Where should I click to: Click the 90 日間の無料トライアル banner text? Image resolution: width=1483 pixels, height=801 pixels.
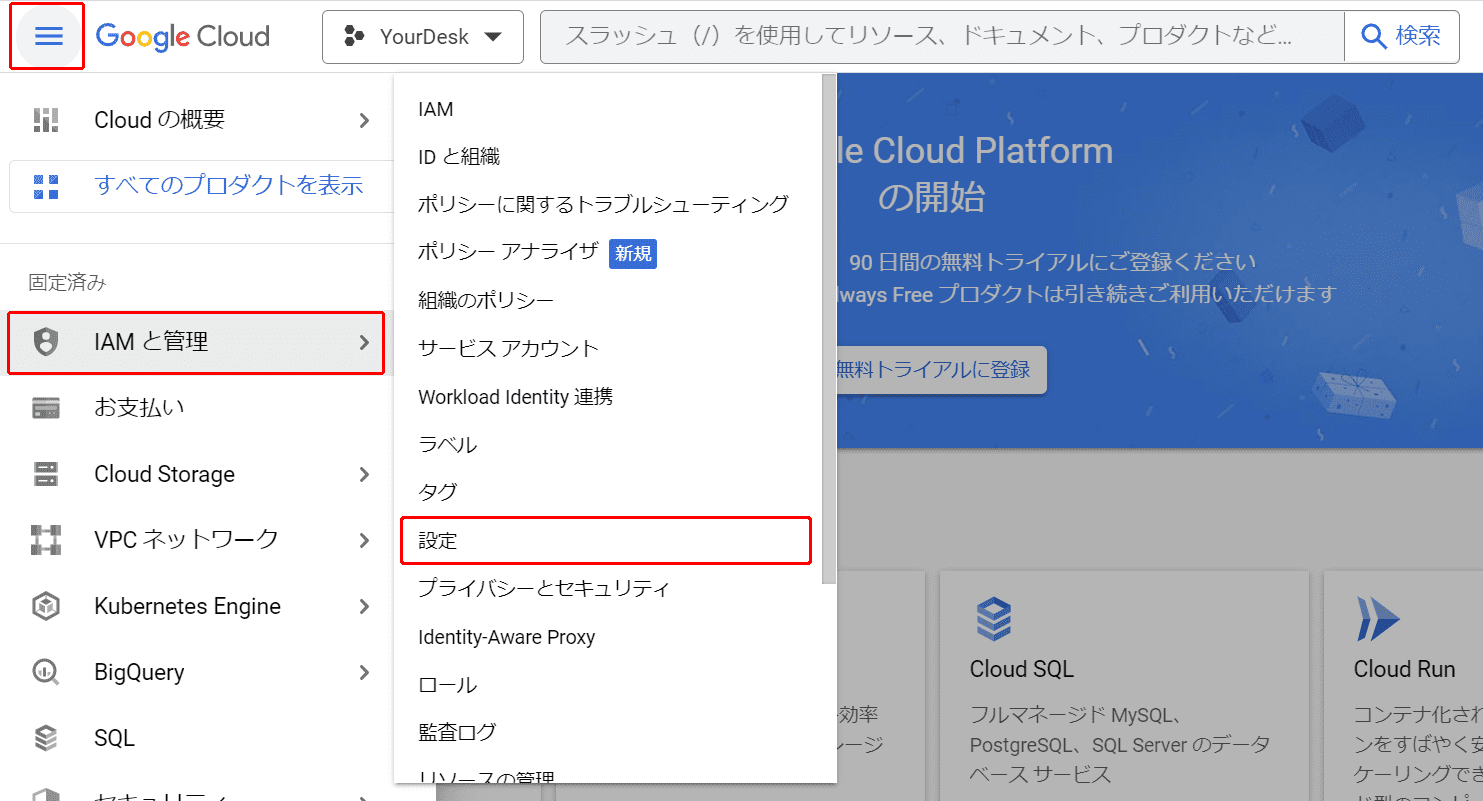coord(1052,263)
